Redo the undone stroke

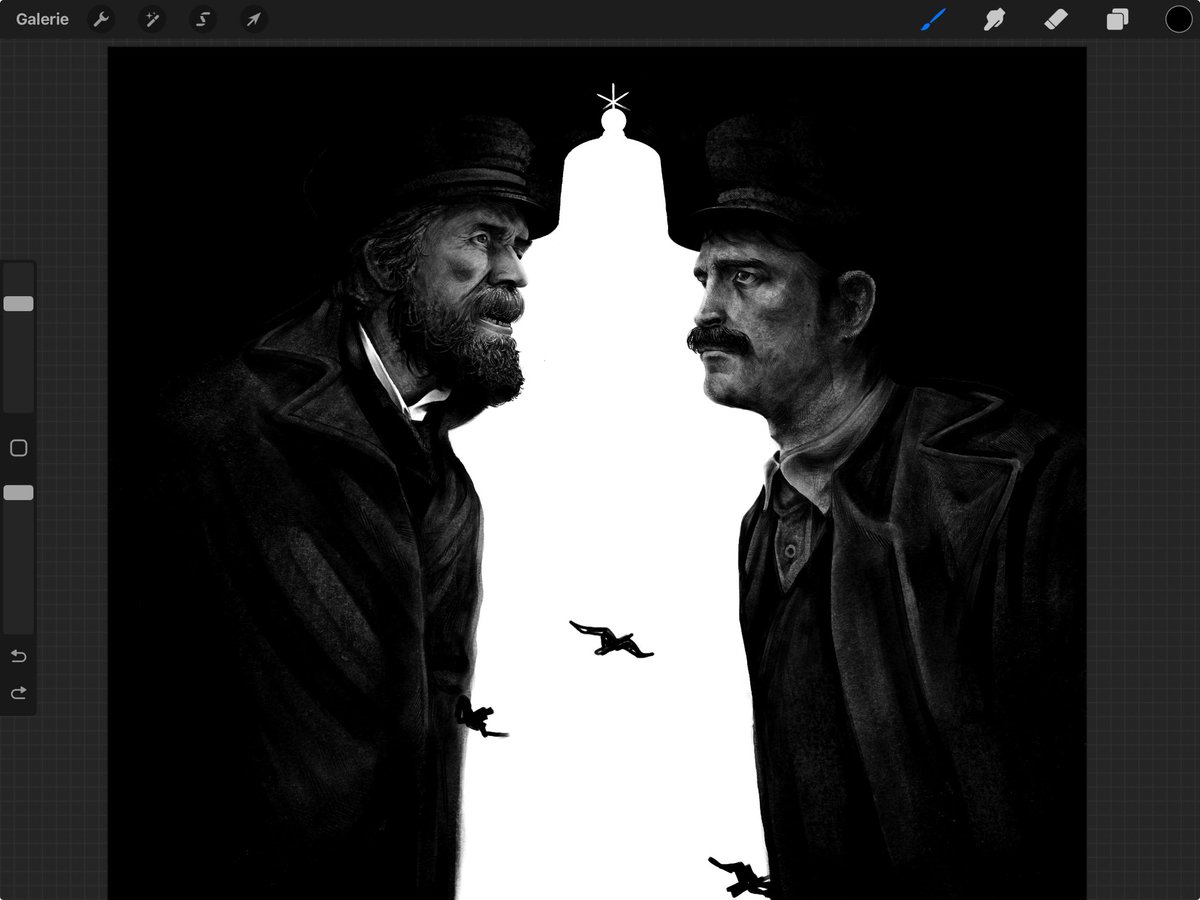(x=18, y=691)
